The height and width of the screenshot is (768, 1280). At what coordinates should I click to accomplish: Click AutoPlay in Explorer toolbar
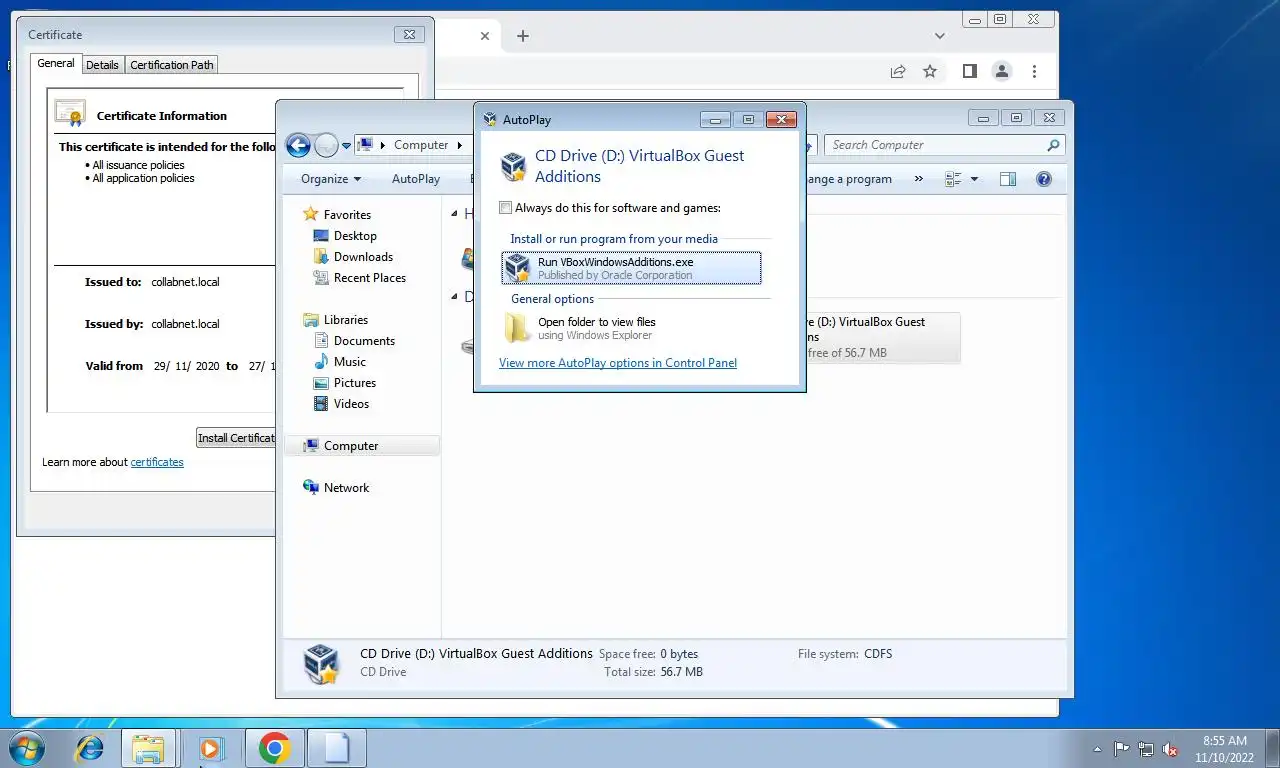tap(416, 179)
